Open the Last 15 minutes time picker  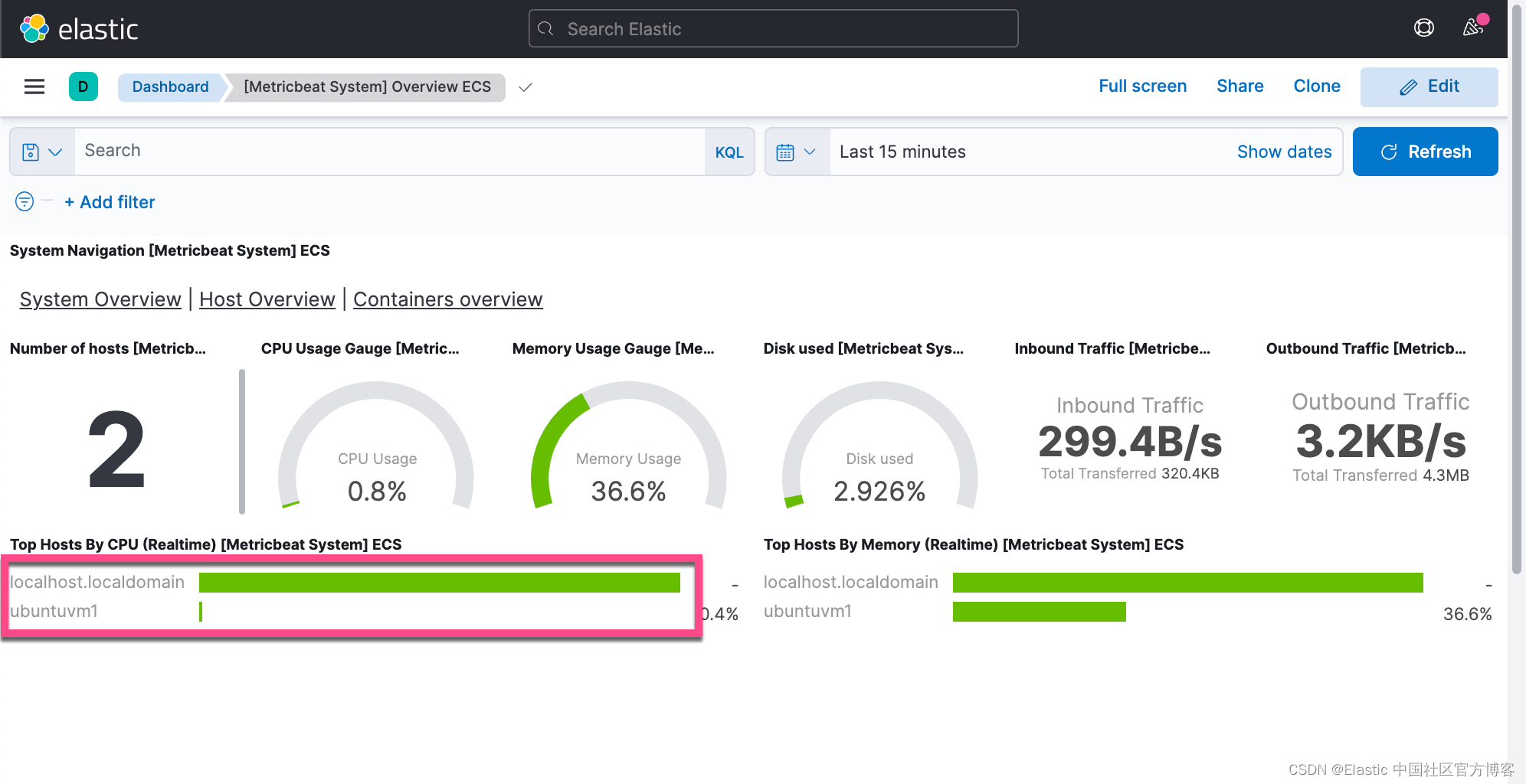(x=902, y=152)
